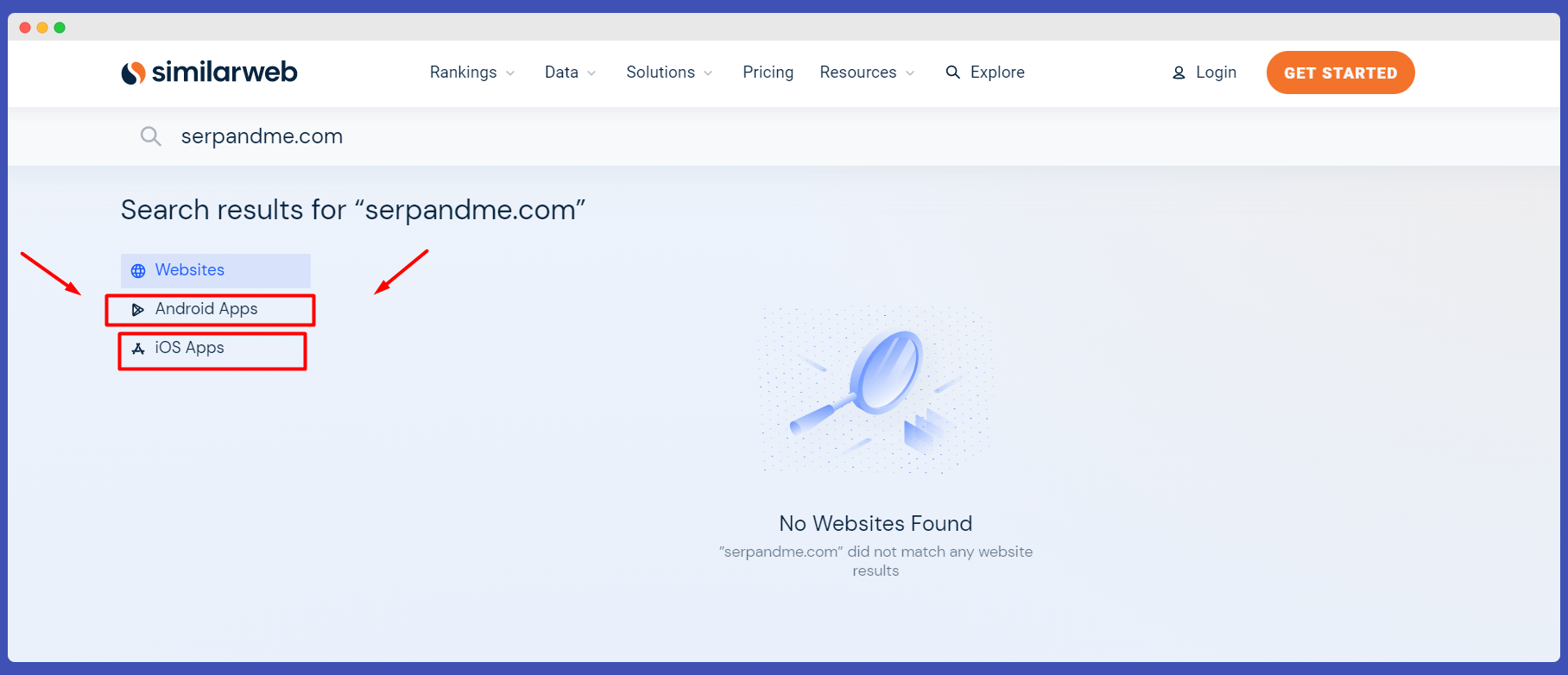The image size is (1568, 675).
Task: Expand the Data chevron arrow
Action: pos(591,73)
